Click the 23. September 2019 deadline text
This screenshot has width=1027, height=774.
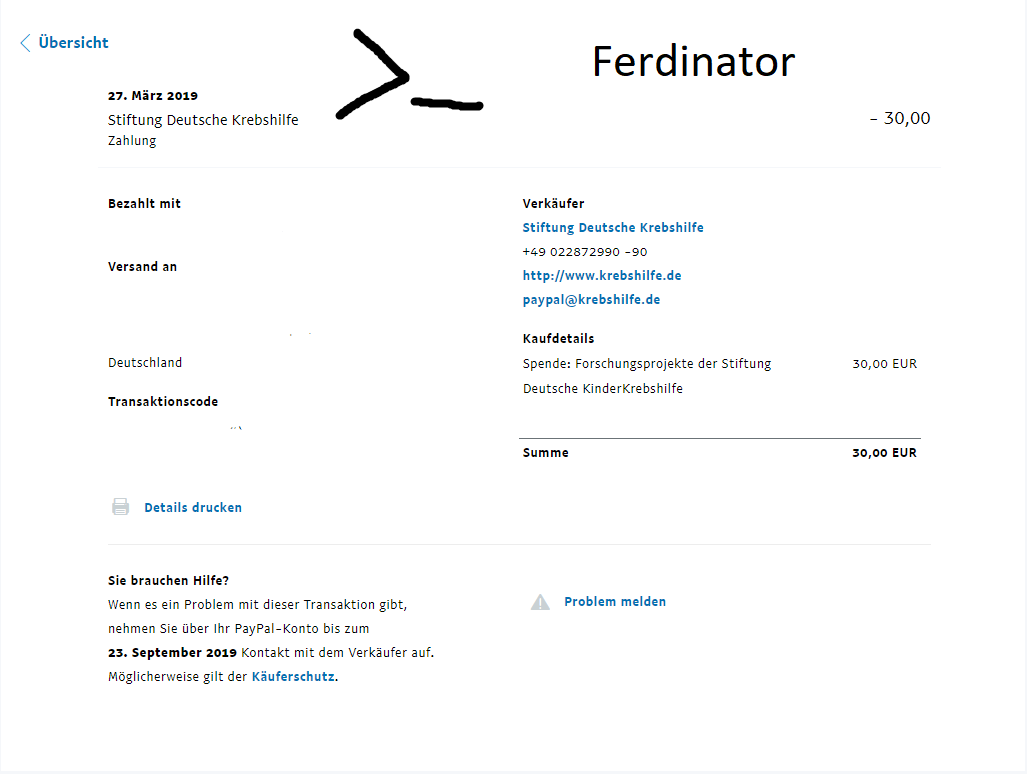pos(172,653)
